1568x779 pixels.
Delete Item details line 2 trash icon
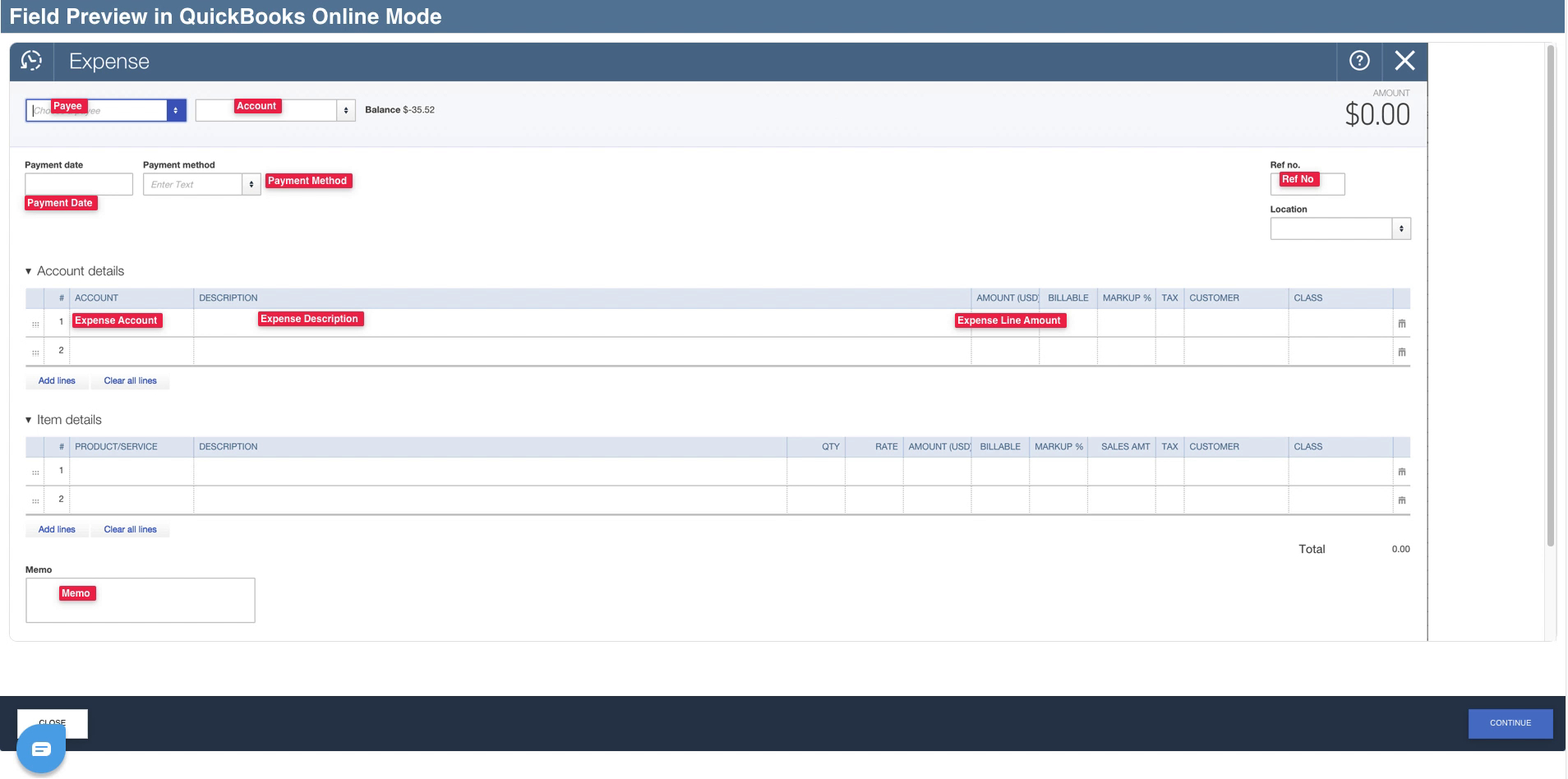click(x=1402, y=501)
